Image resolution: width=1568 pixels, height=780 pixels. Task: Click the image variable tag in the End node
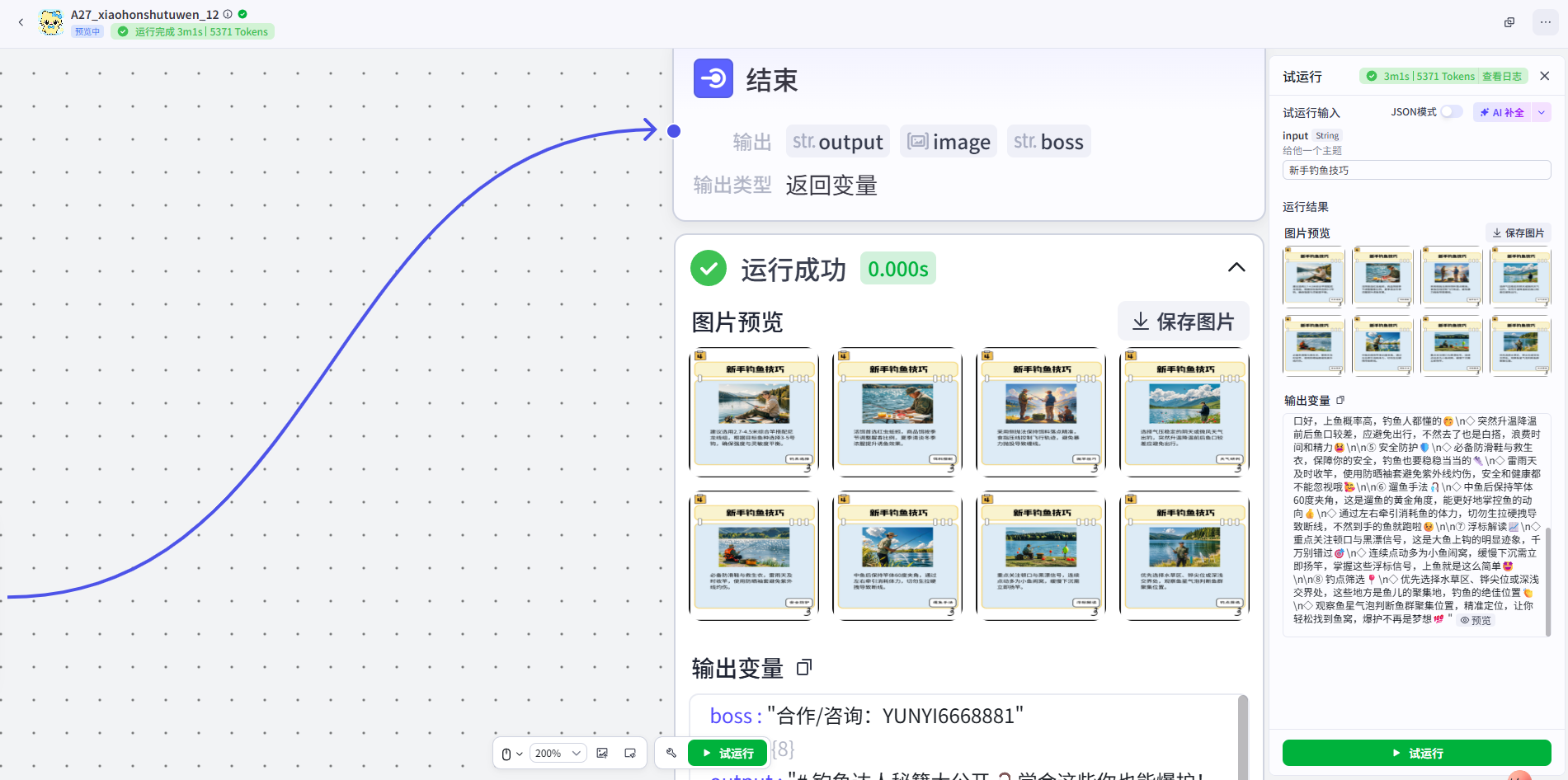click(x=949, y=141)
